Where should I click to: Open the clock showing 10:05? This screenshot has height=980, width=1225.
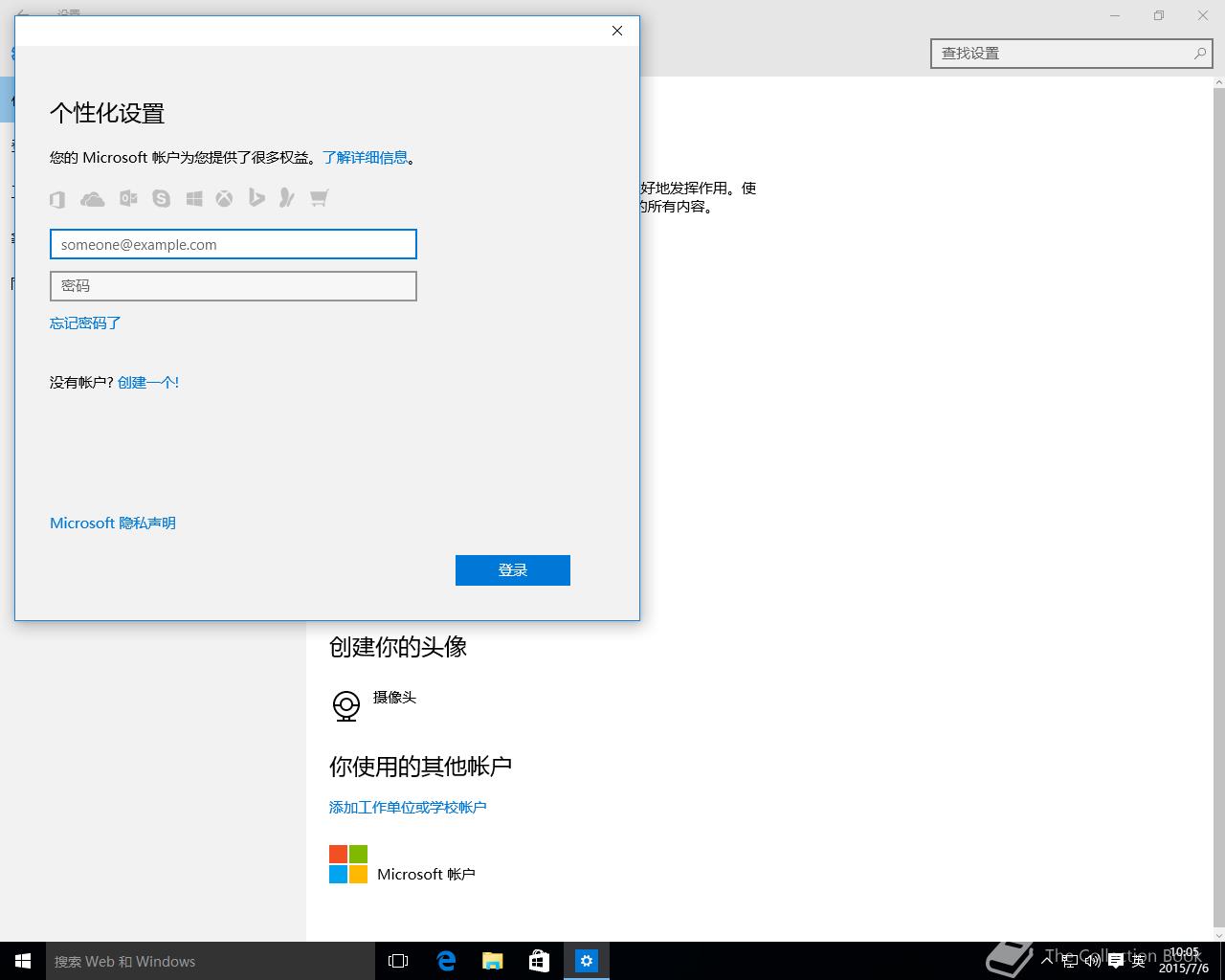click(x=1183, y=961)
